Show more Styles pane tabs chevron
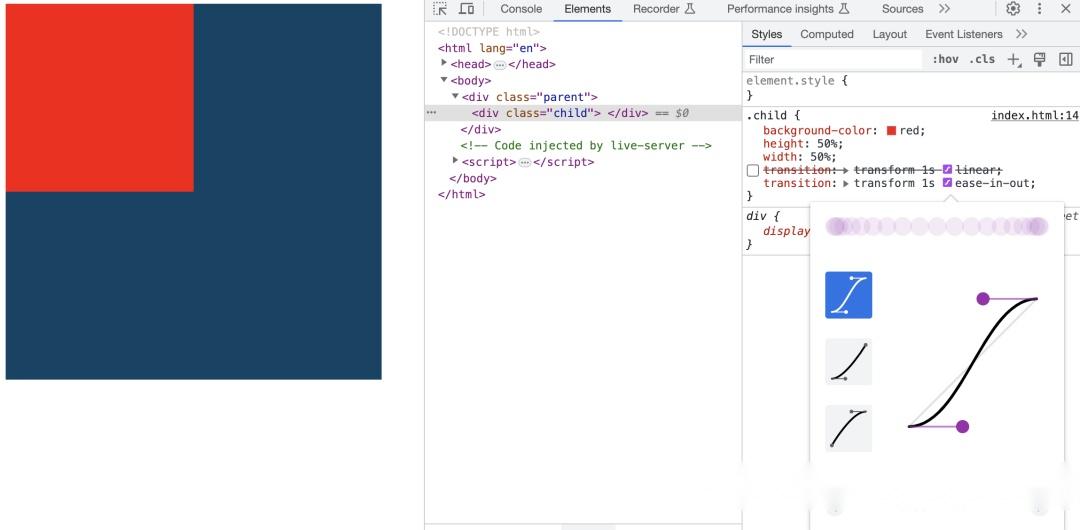 click(1021, 34)
